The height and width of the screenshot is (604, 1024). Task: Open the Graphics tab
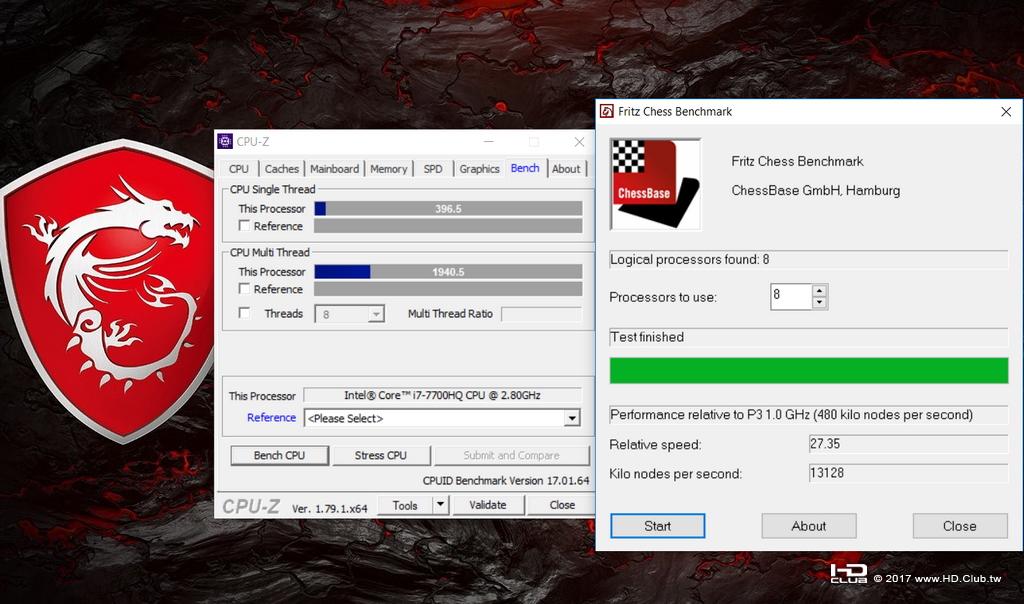(x=479, y=168)
